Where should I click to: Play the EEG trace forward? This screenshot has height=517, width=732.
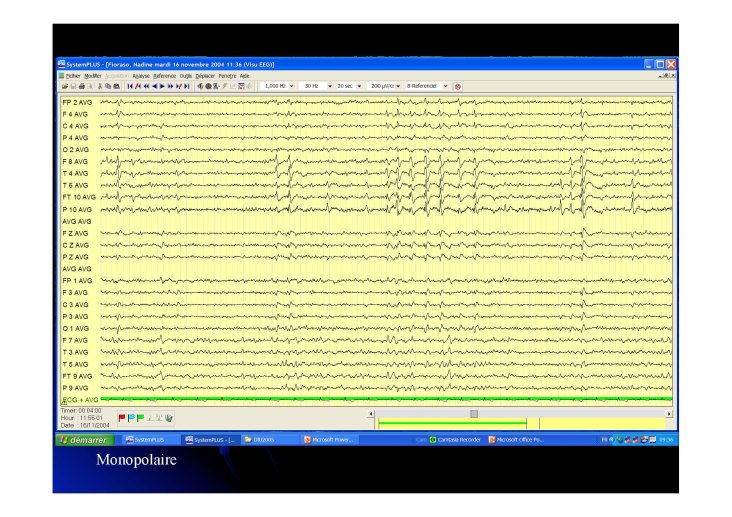pyautogui.click(x=162, y=86)
